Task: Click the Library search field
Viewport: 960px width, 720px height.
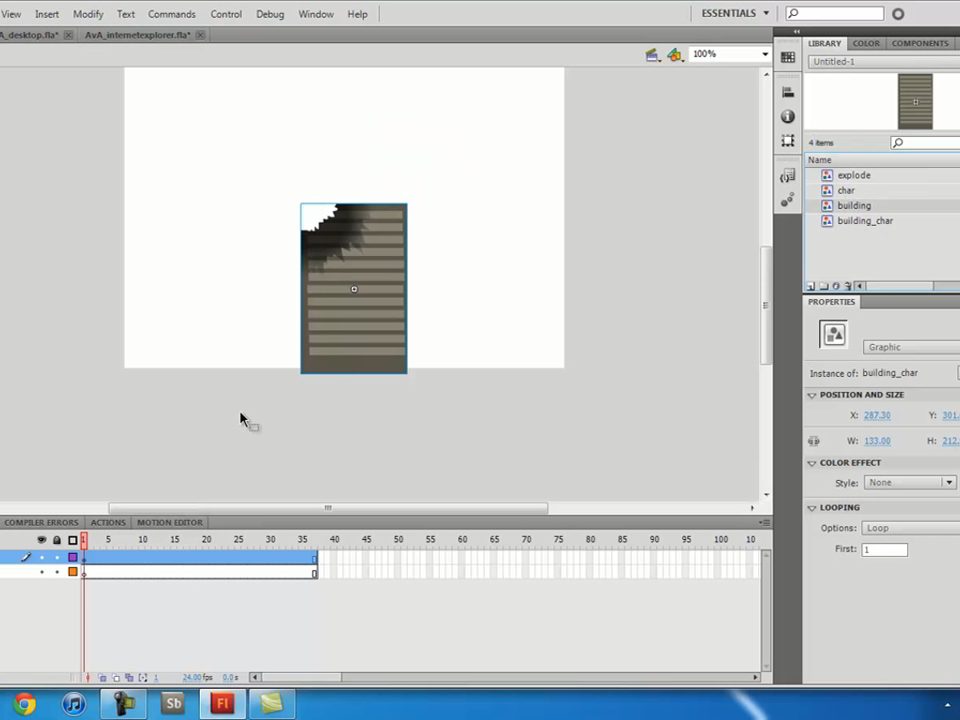Action: click(x=925, y=143)
